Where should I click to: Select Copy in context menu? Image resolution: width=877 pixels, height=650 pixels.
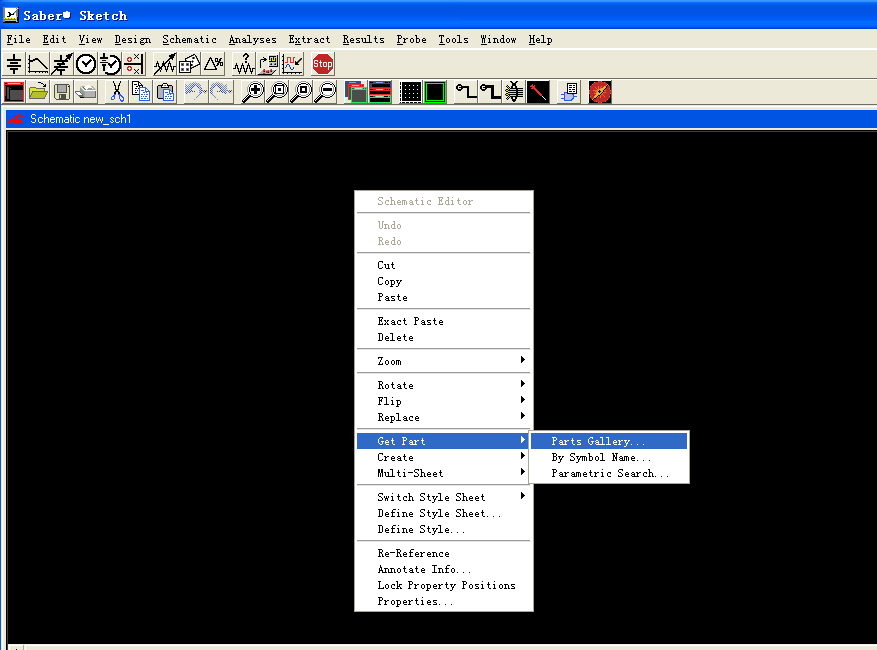444,281
